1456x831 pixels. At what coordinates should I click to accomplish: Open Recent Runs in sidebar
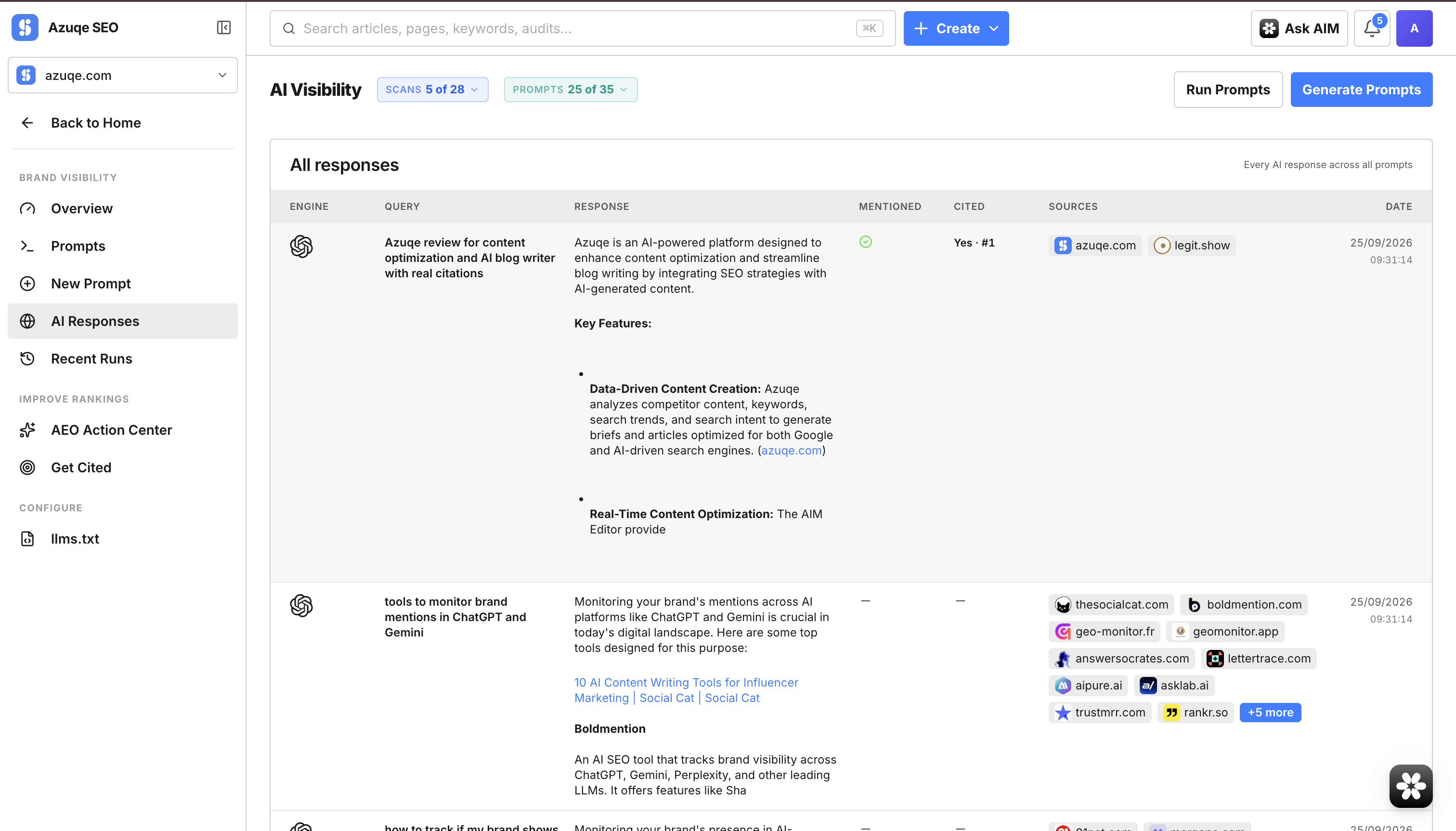(123, 359)
